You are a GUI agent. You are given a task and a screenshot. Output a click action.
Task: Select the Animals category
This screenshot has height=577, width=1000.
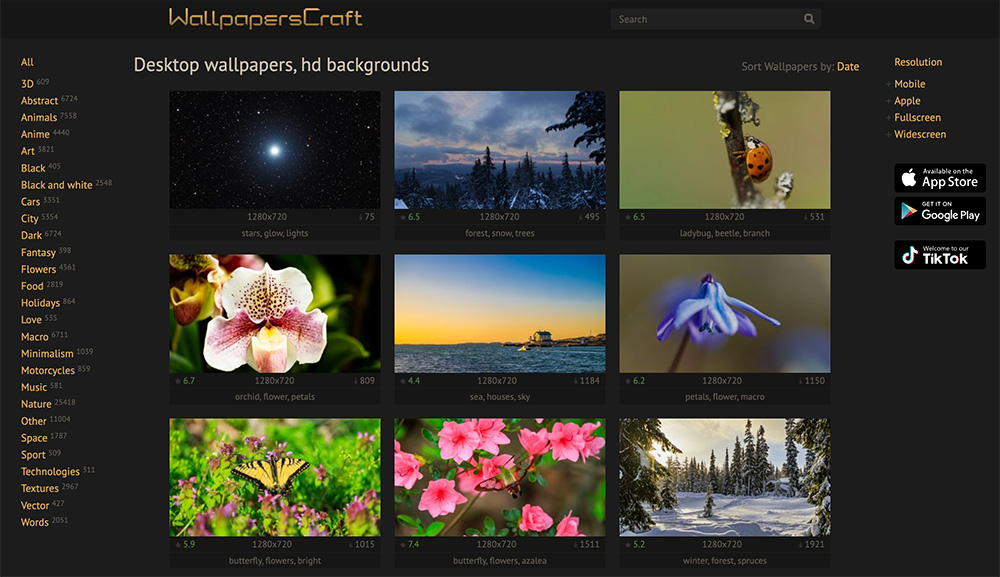pos(39,118)
